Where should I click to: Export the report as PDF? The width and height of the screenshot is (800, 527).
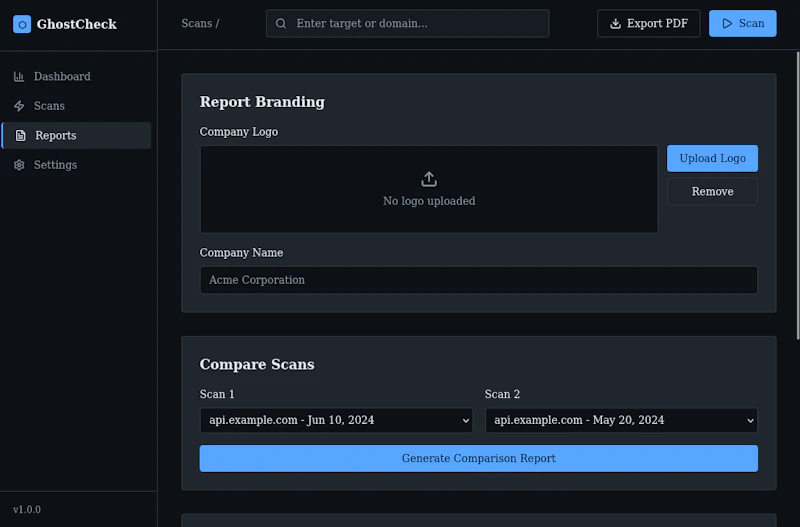[x=648, y=23]
